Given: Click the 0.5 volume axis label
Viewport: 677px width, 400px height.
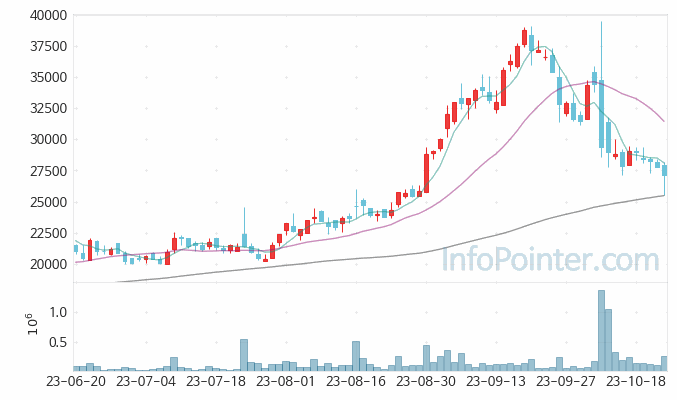Looking at the screenshot, I should [x=58, y=343].
